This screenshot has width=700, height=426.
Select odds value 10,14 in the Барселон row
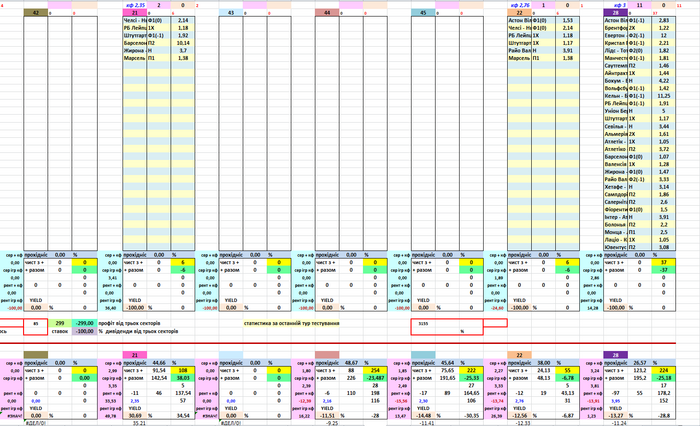coord(183,43)
